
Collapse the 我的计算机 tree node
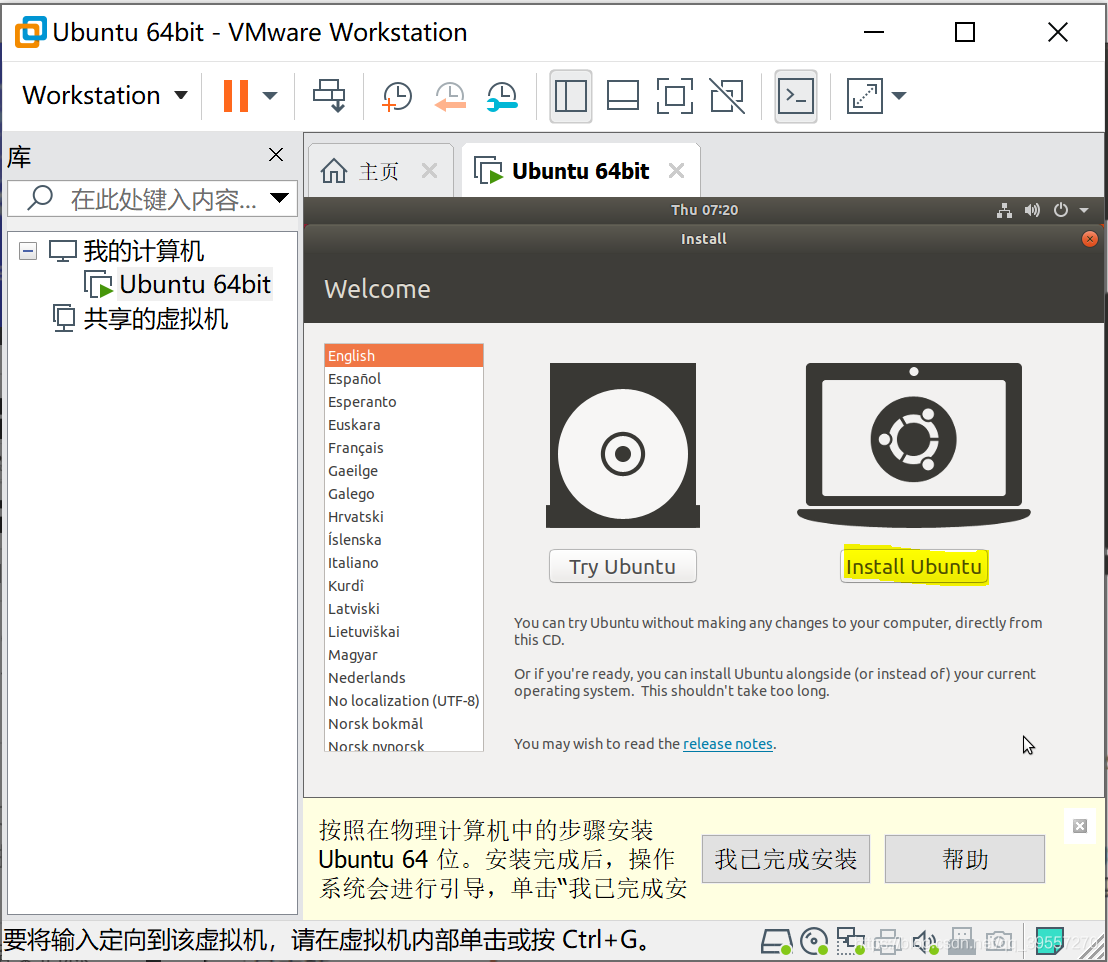click(x=27, y=250)
